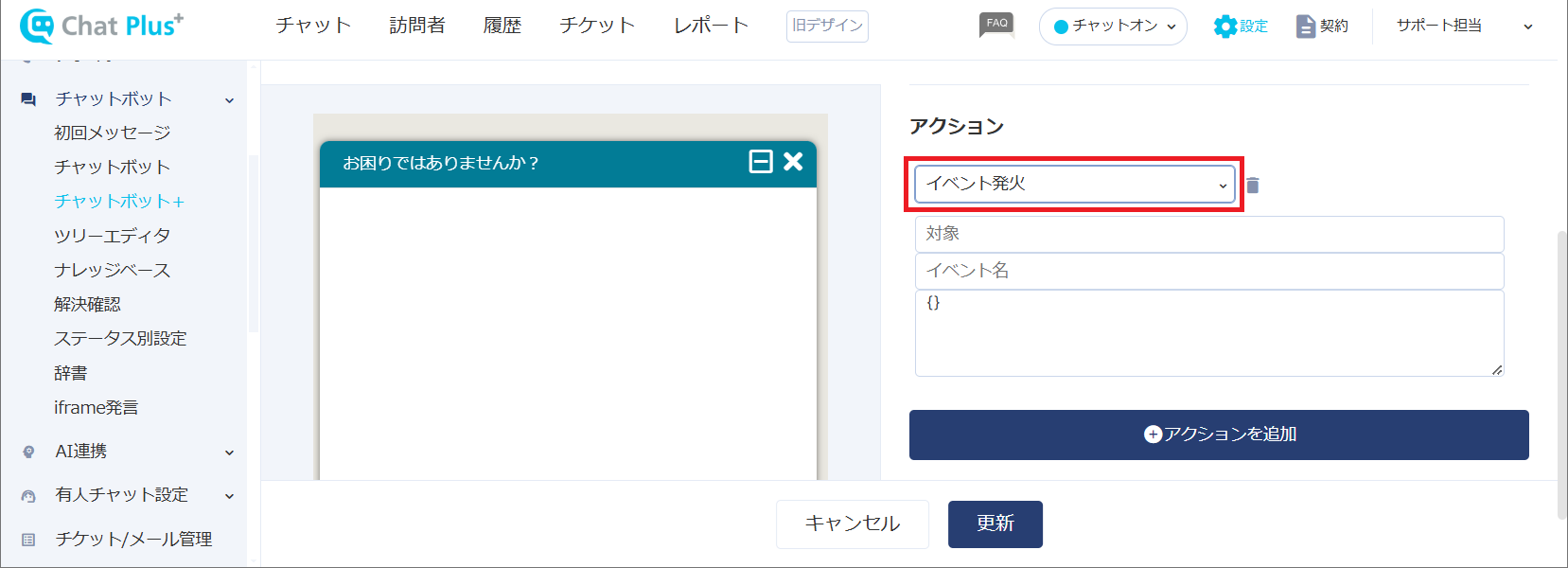
Task: Click the アクションを追加 button
Action: point(1219,435)
